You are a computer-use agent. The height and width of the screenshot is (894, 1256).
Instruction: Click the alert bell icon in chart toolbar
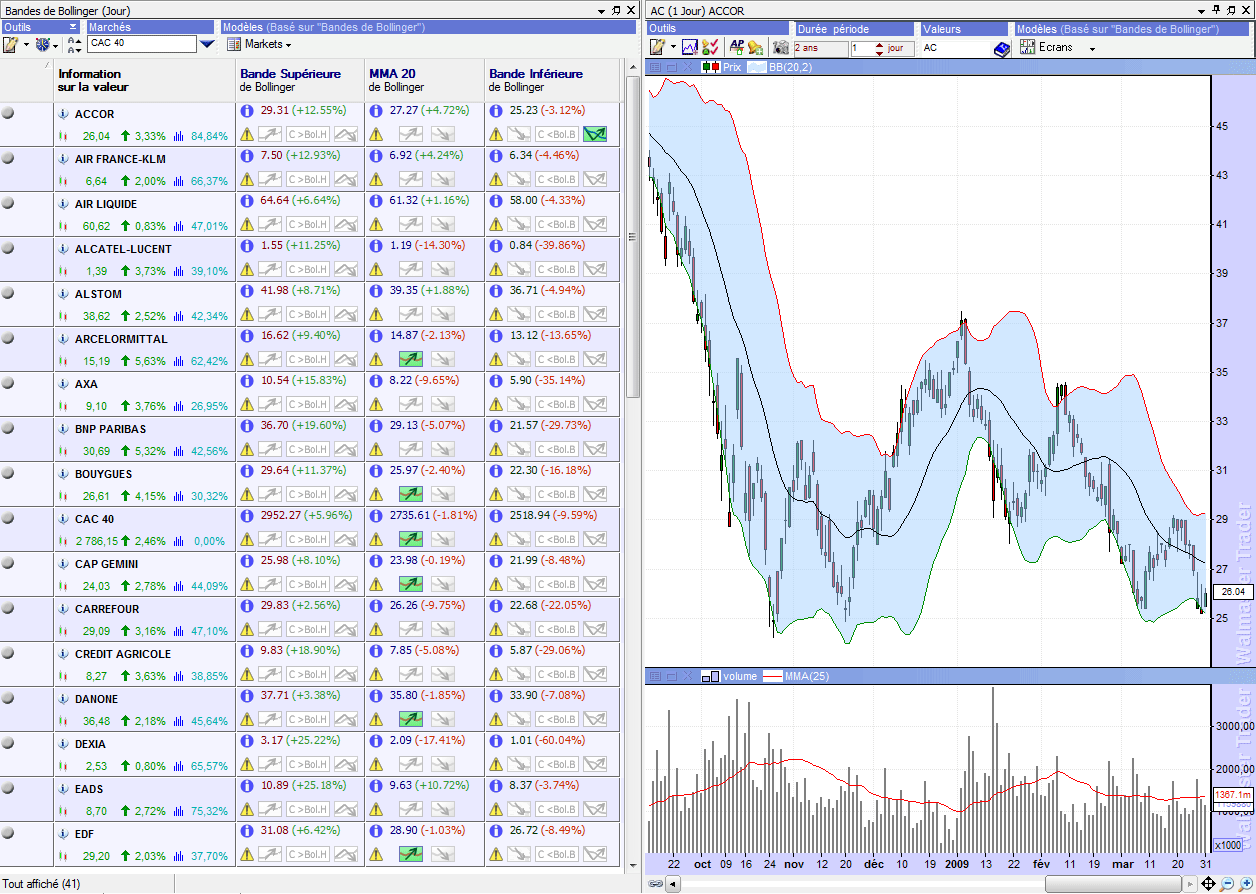click(x=755, y=47)
